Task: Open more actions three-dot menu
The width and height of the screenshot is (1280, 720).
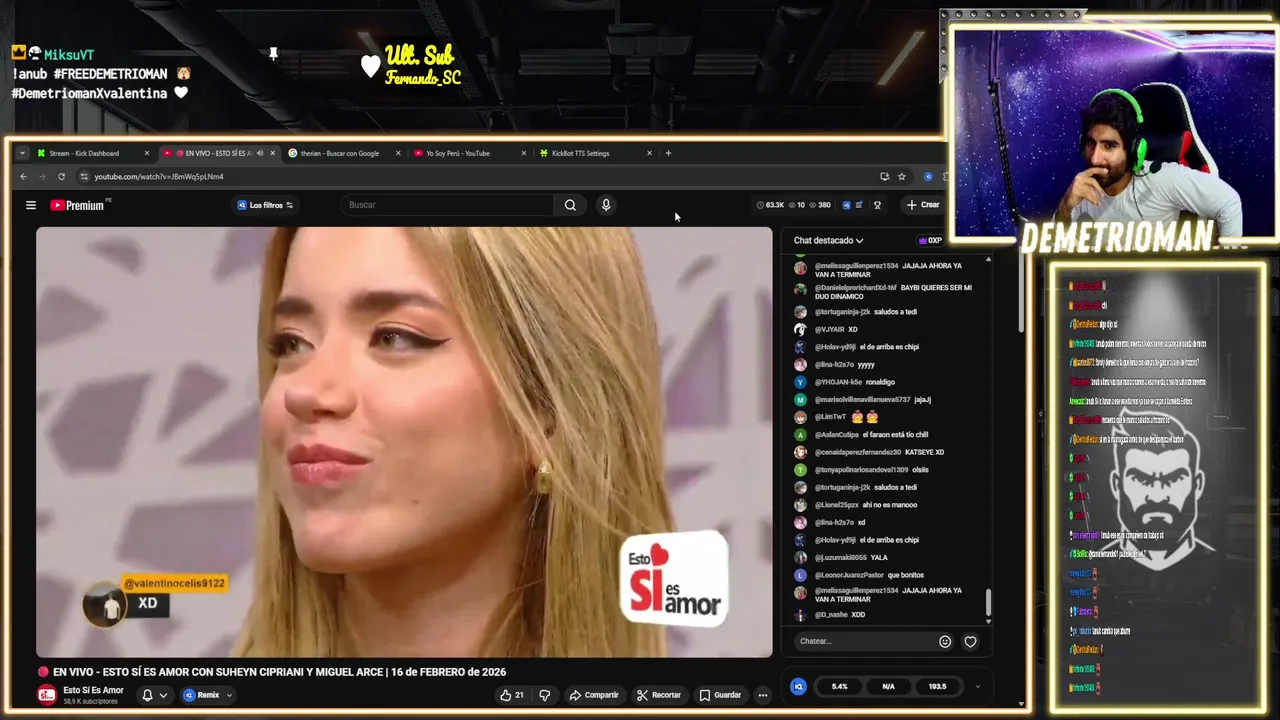Action: click(763, 695)
